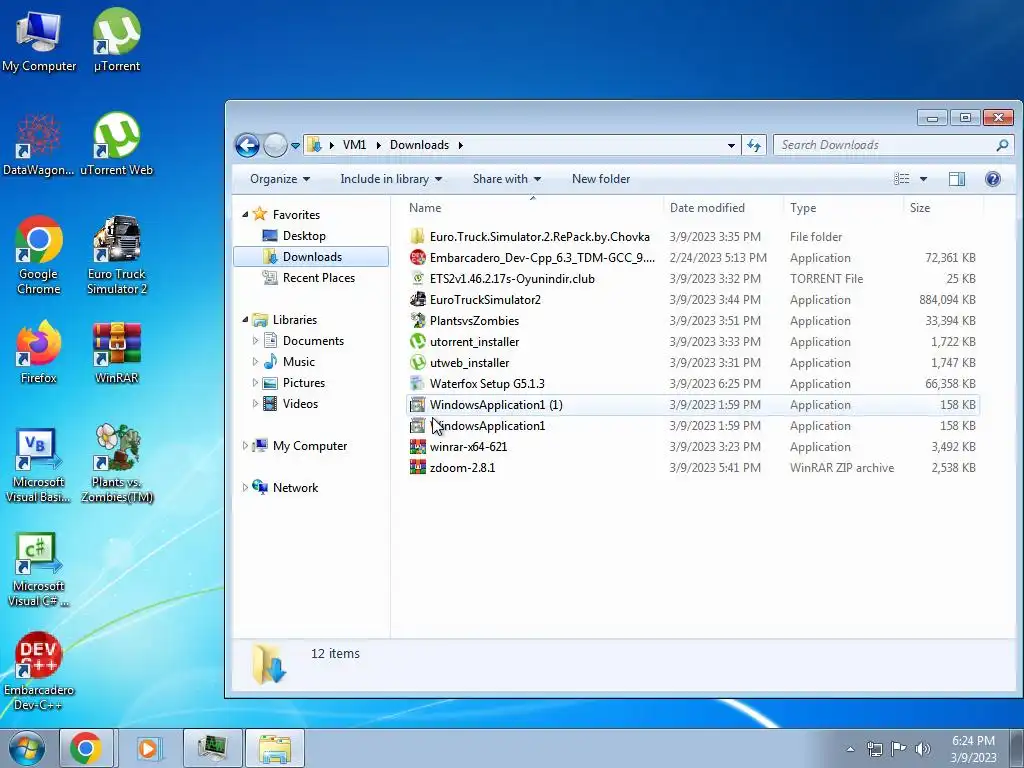The image size is (1024, 768).
Task: Click the volume speaker tray icon
Action: coord(923,748)
